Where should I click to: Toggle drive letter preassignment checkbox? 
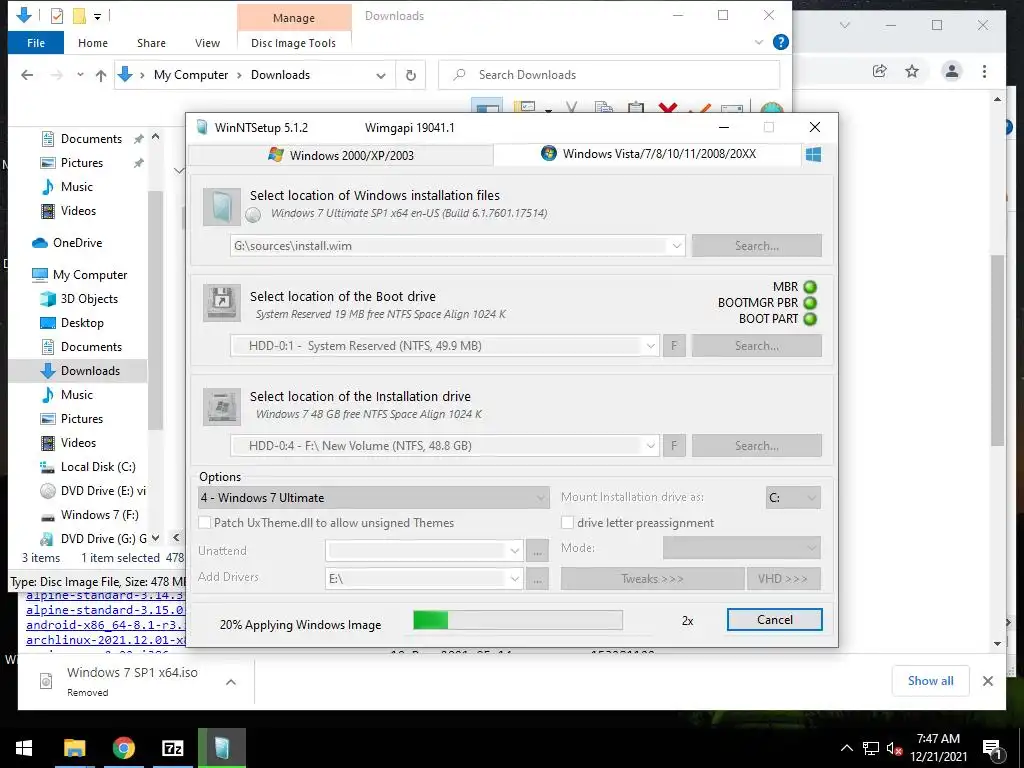[x=568, y=522]
